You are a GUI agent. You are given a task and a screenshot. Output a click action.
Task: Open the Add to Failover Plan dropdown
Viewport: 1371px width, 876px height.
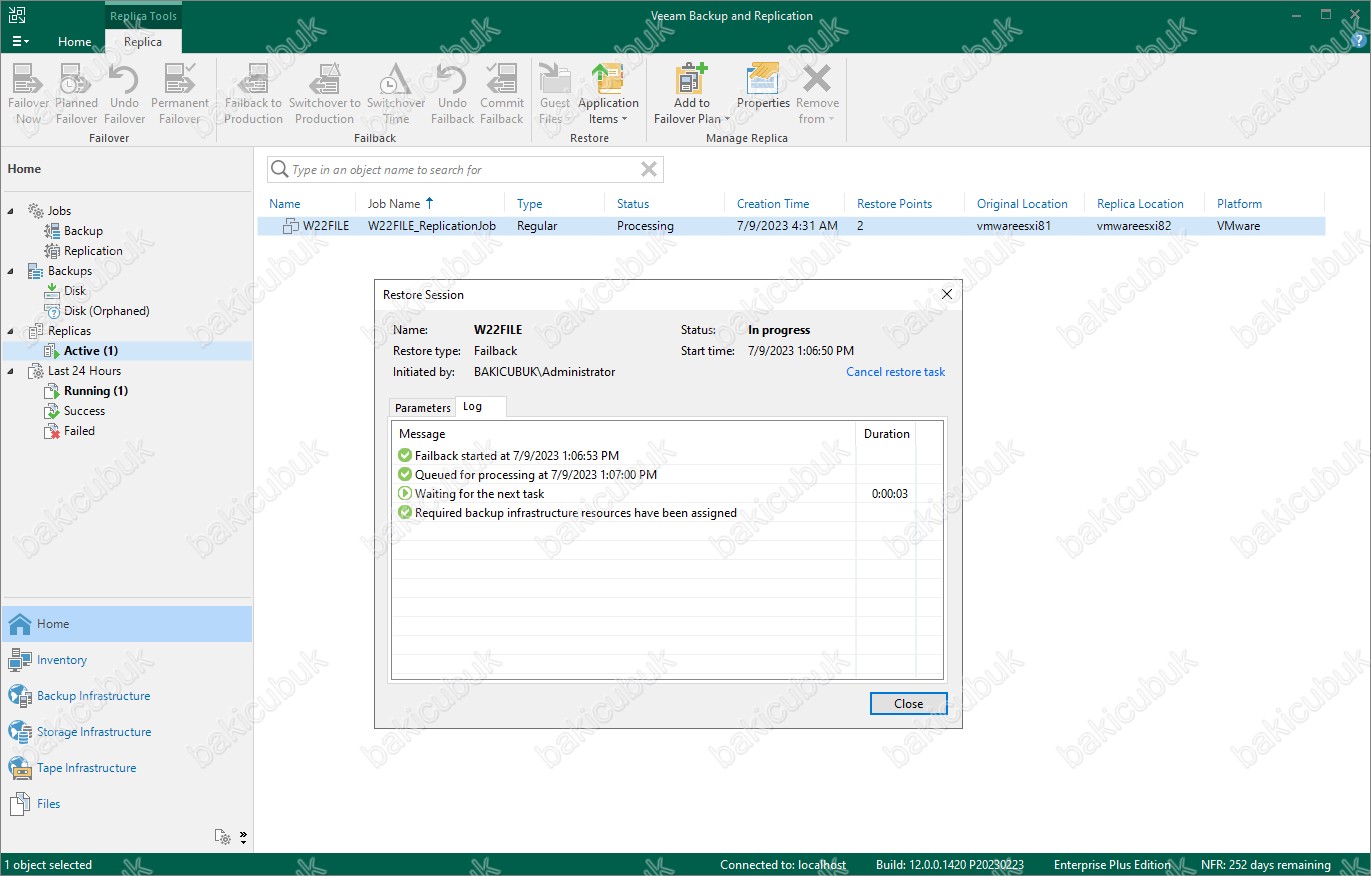point(691,94)
